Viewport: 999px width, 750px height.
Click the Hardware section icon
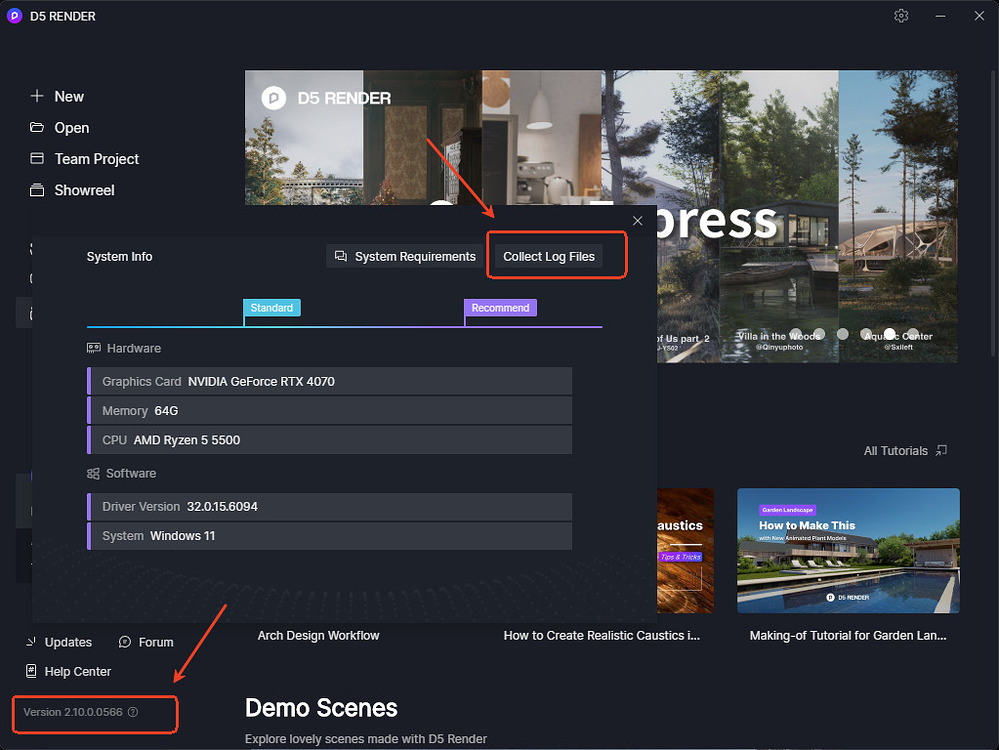point(94,348)
